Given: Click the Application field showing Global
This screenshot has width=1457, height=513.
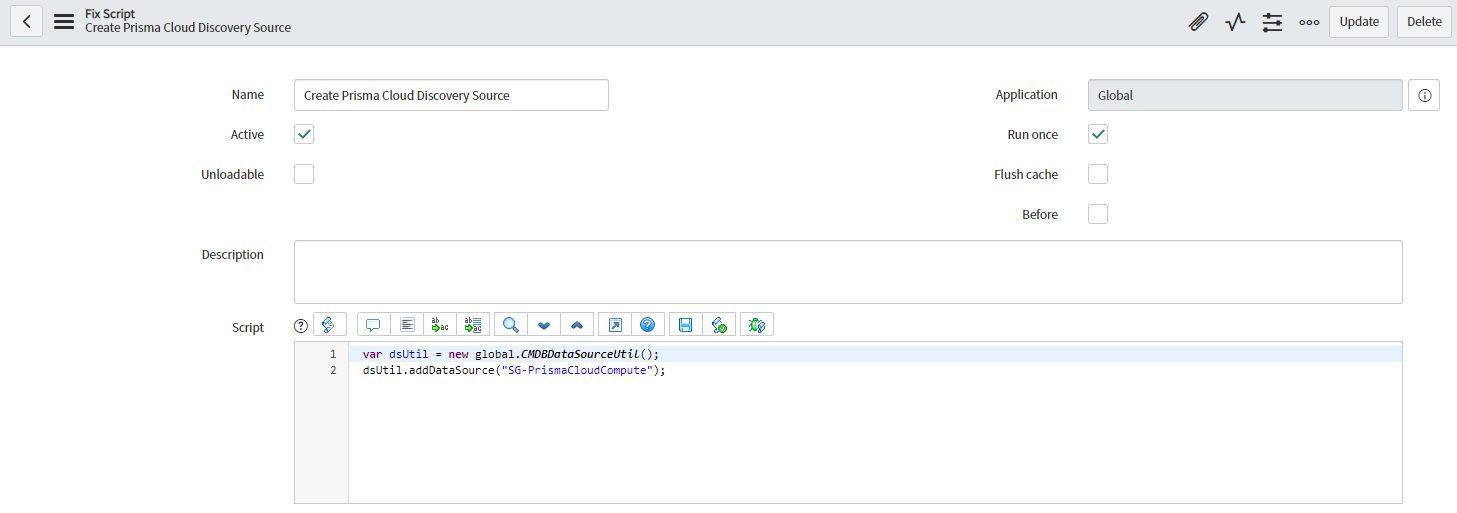Looking at the screenshot, I should 1245,95.
